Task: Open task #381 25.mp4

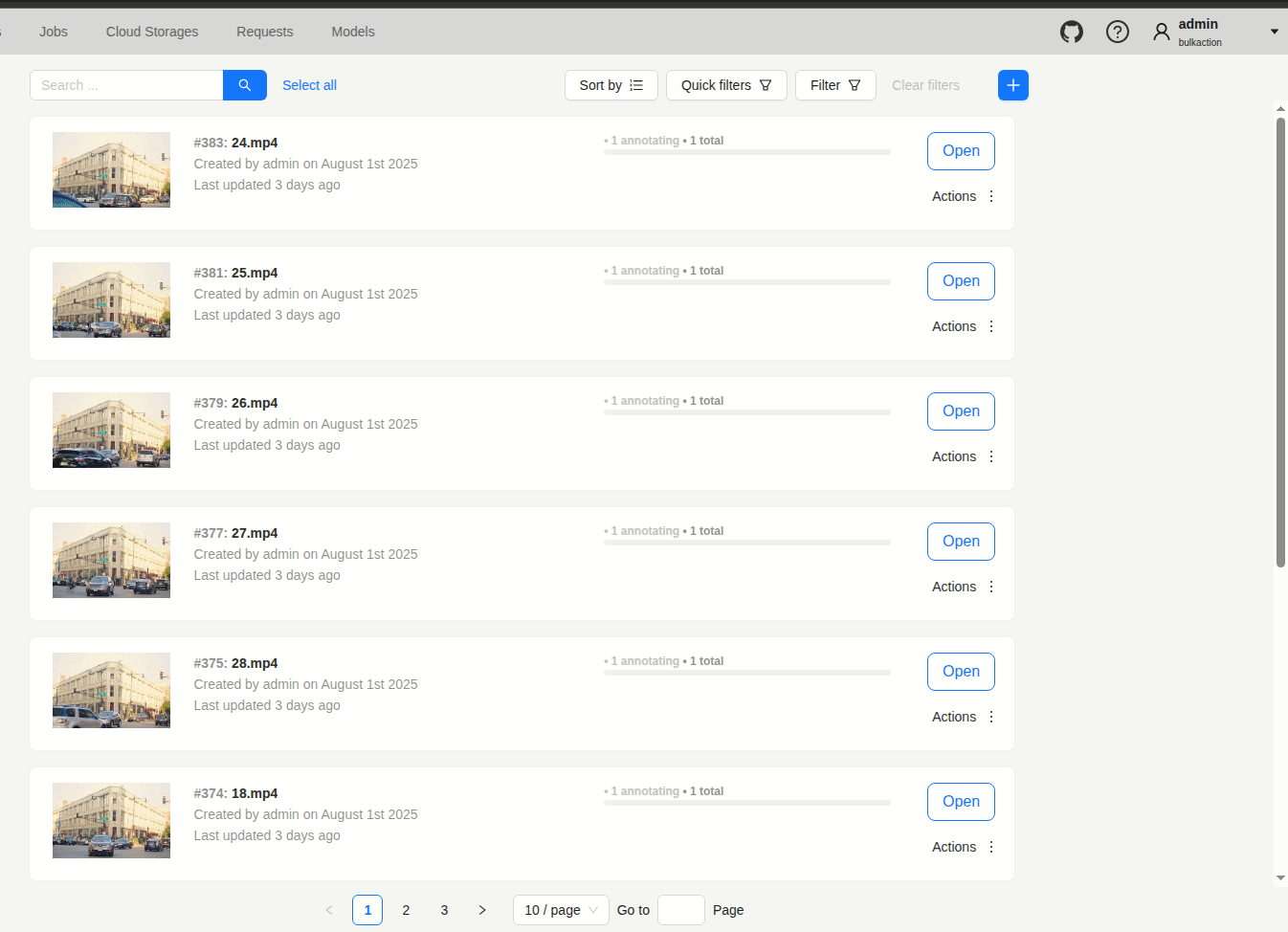Action: click(961, 281)
